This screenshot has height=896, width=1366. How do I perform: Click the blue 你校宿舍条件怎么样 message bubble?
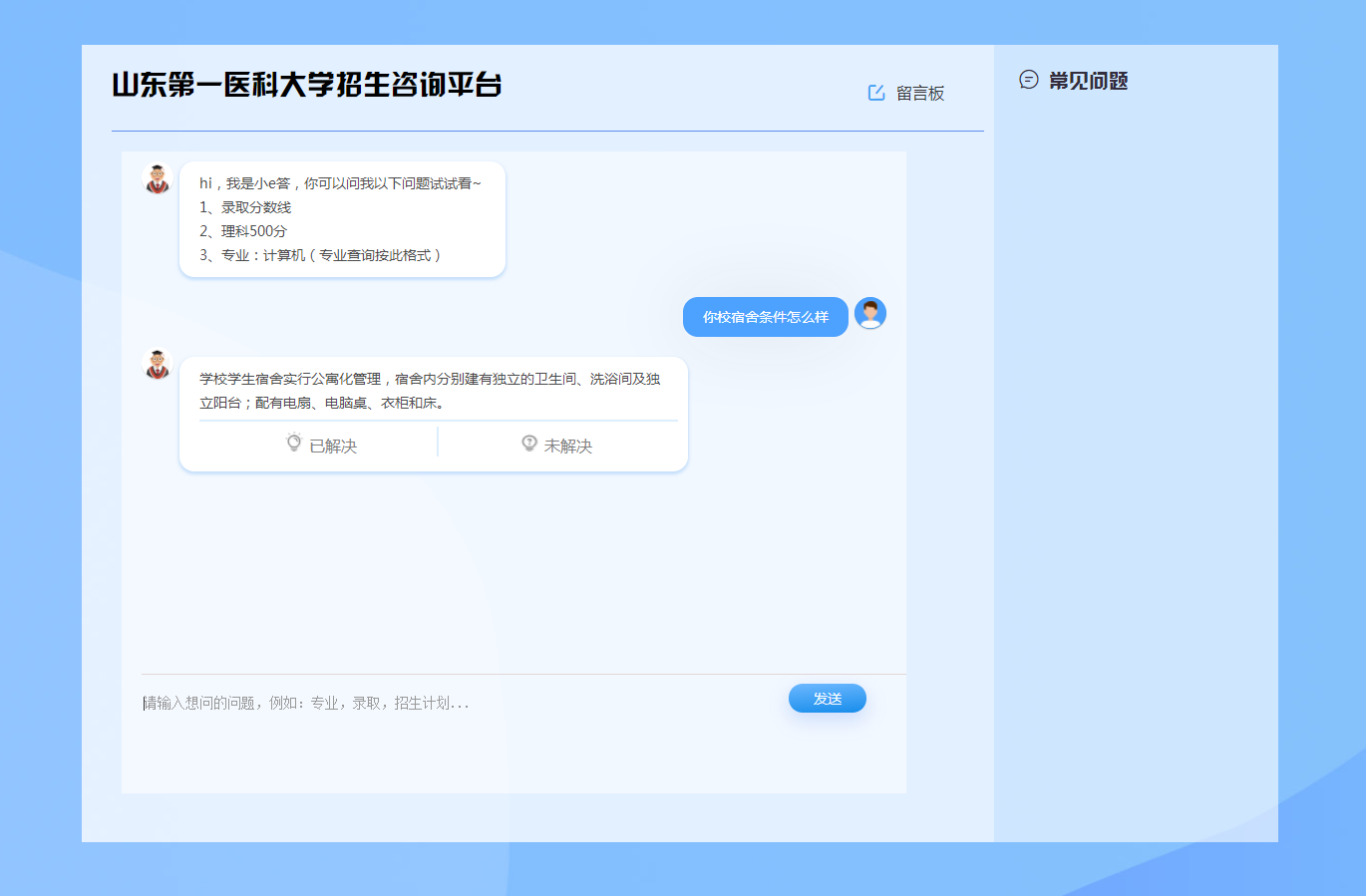(x=765, y=315)
